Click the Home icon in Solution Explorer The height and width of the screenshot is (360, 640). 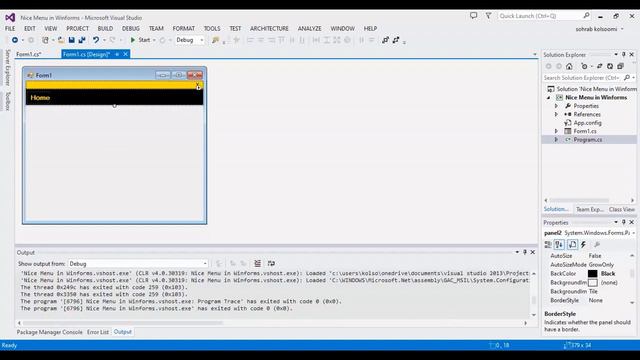(x=569, y=66)
